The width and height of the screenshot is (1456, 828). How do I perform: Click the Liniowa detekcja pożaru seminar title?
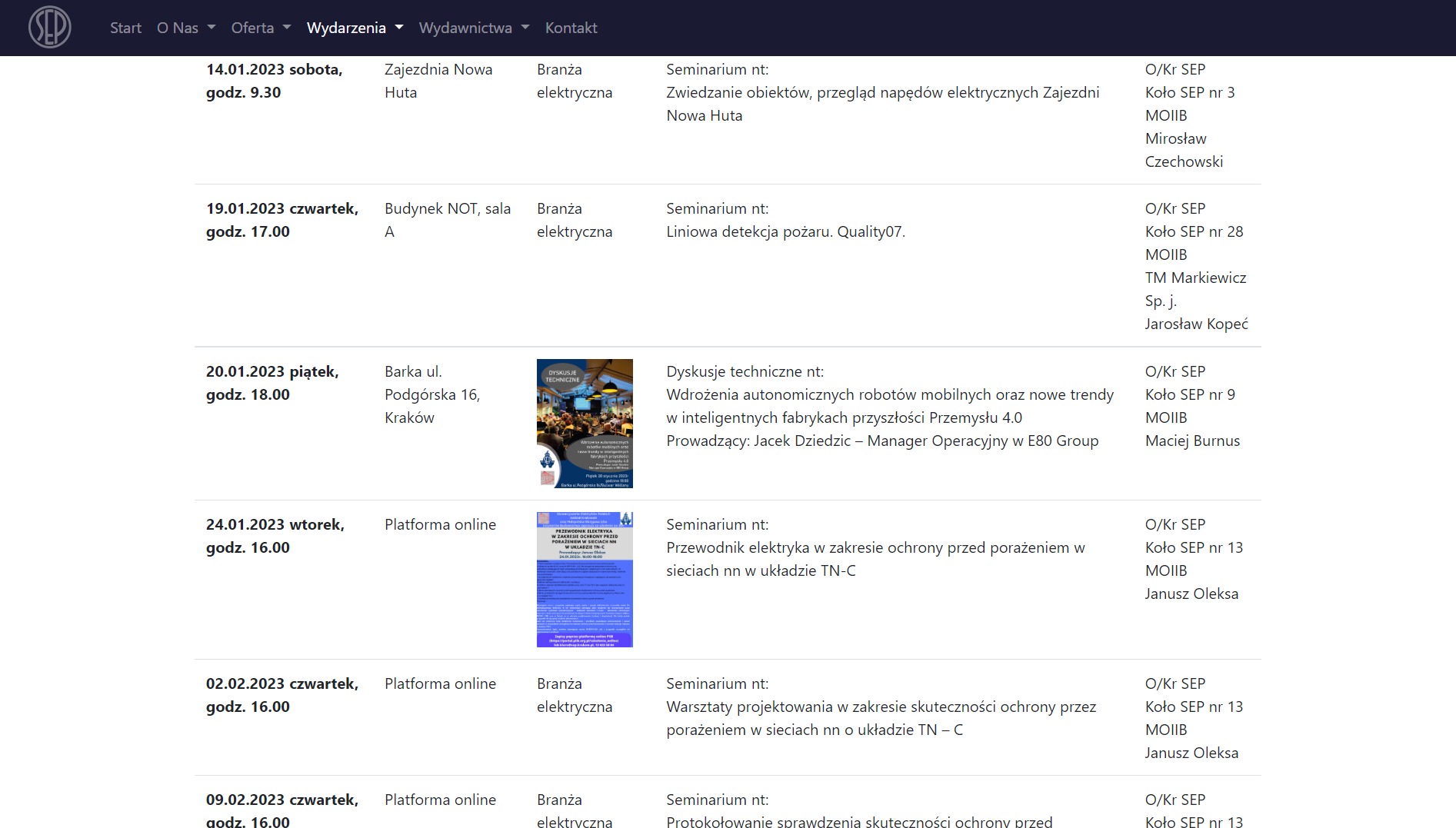785,231
